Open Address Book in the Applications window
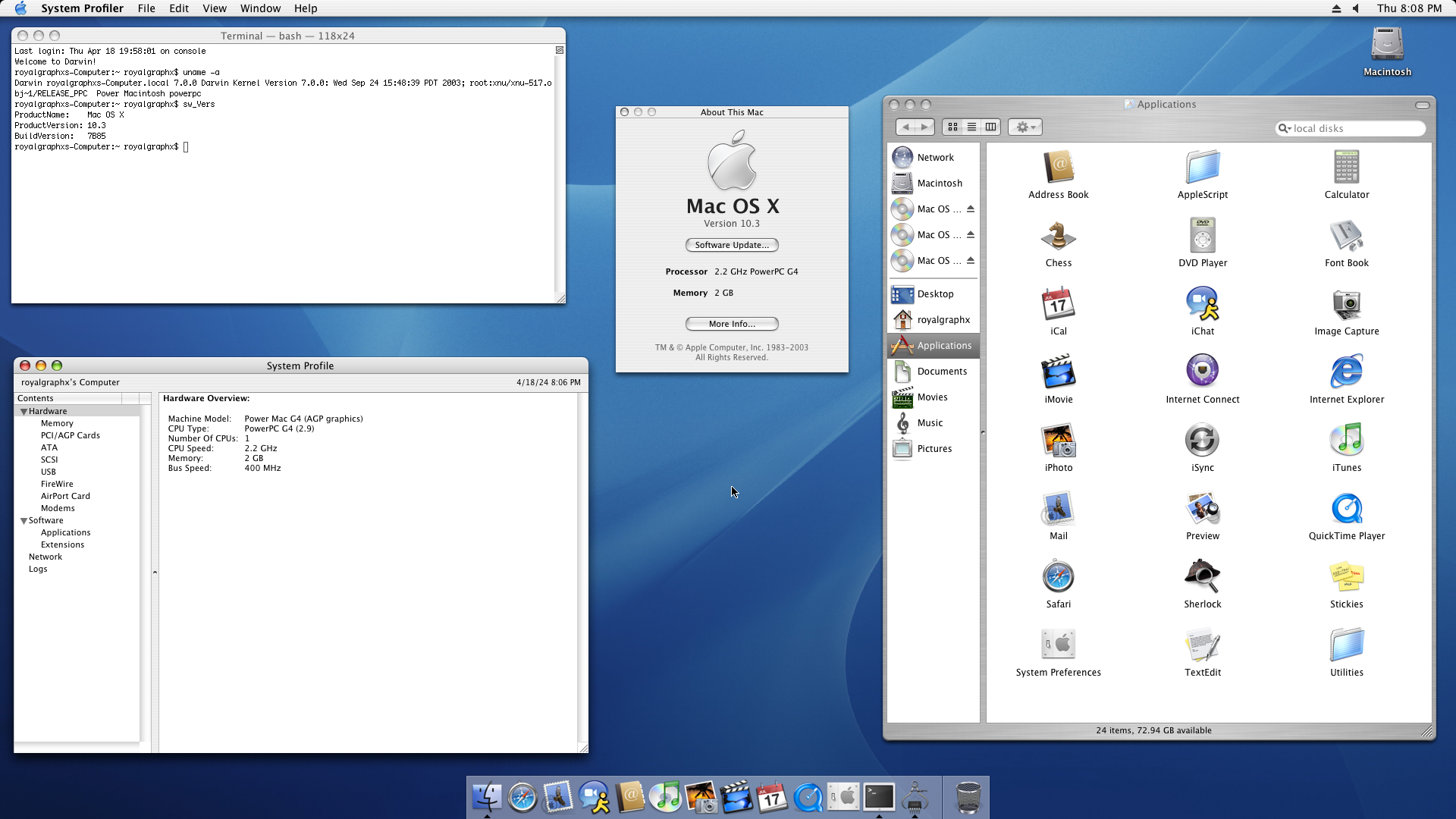The width and height of the screenshot is (1456, 819). 1059,168
